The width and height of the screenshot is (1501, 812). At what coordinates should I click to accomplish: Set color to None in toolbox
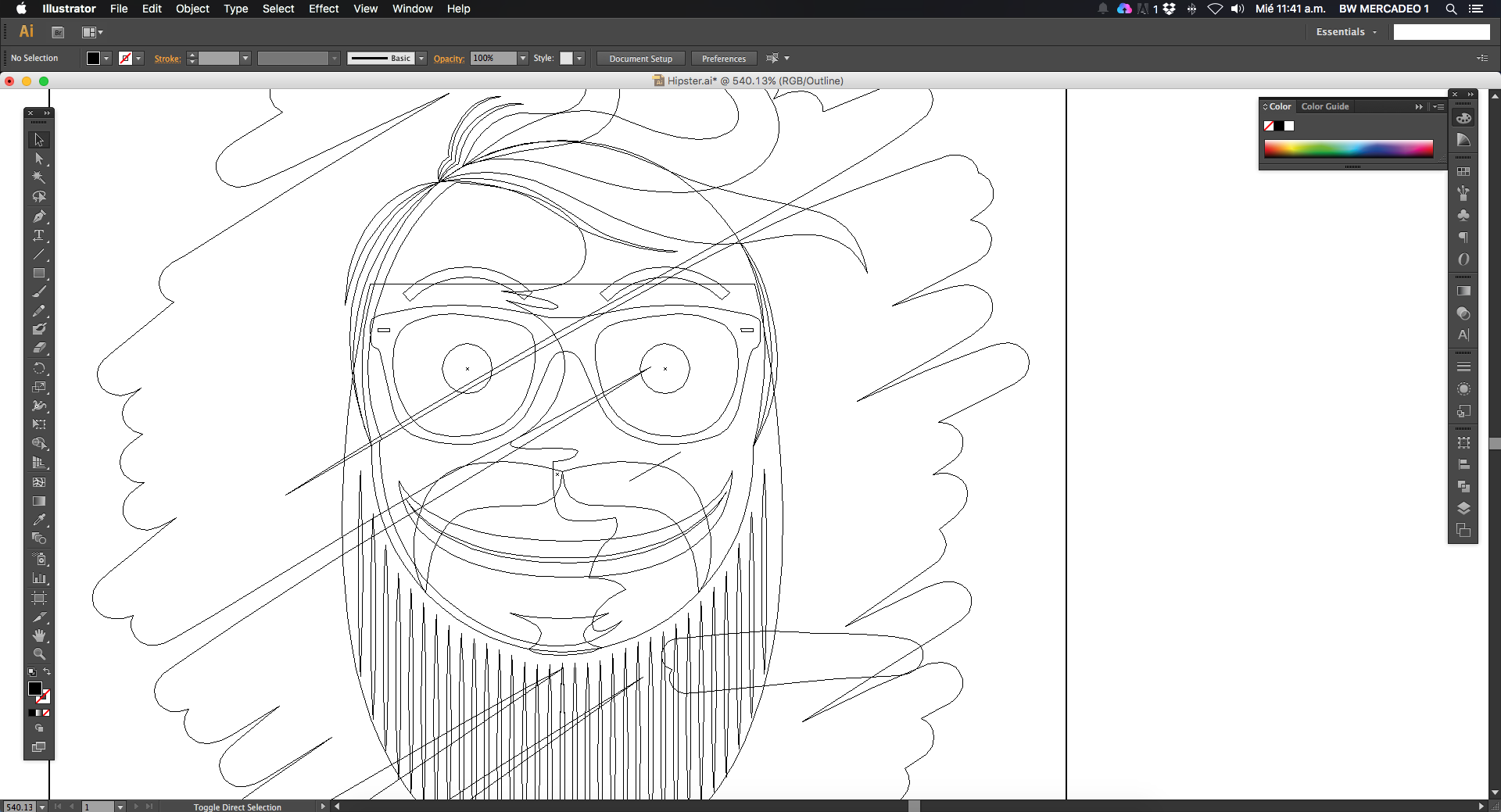(46, 713)
